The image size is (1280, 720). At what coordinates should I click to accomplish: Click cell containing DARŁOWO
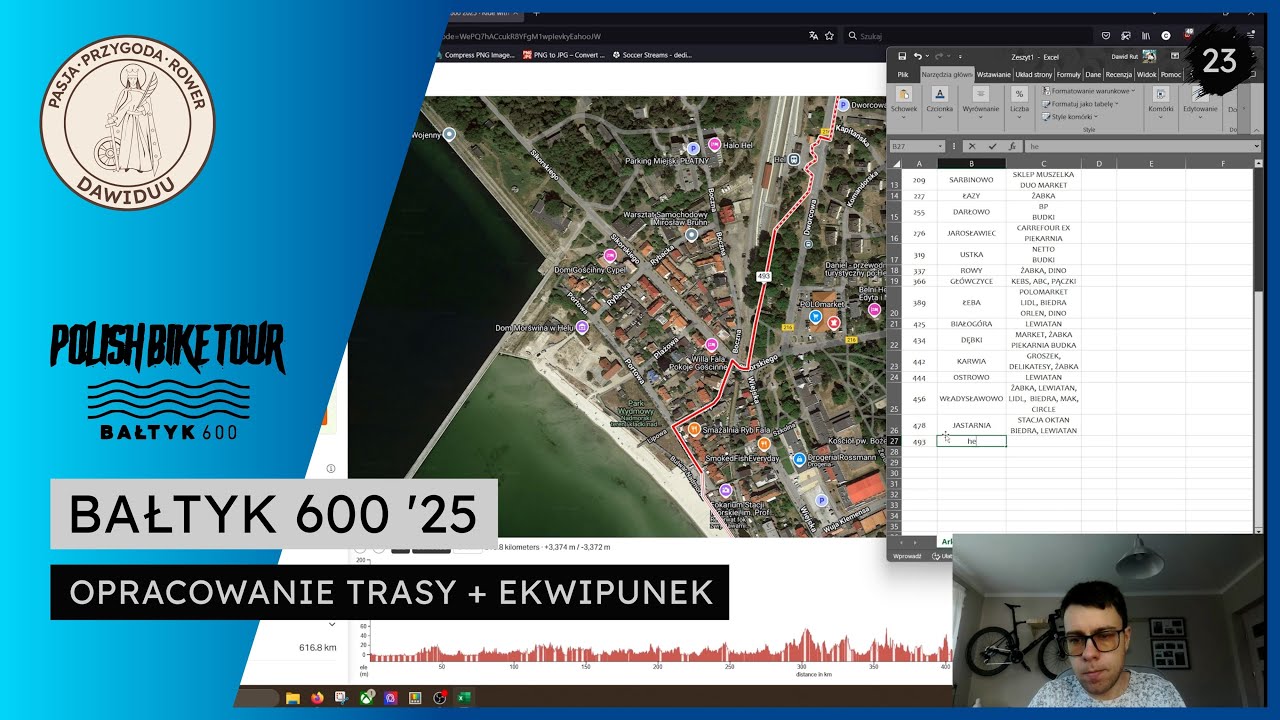971,212
